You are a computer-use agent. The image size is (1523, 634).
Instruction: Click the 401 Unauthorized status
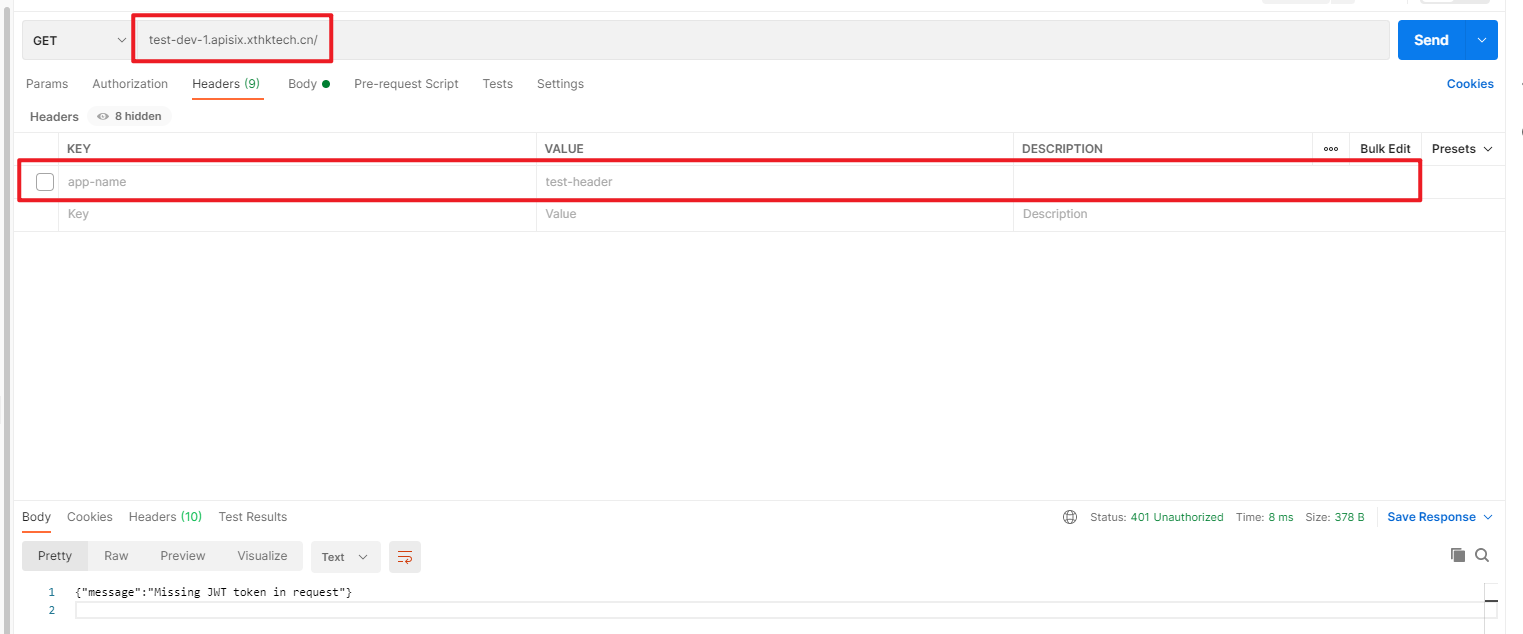[x=1177, y=517]
